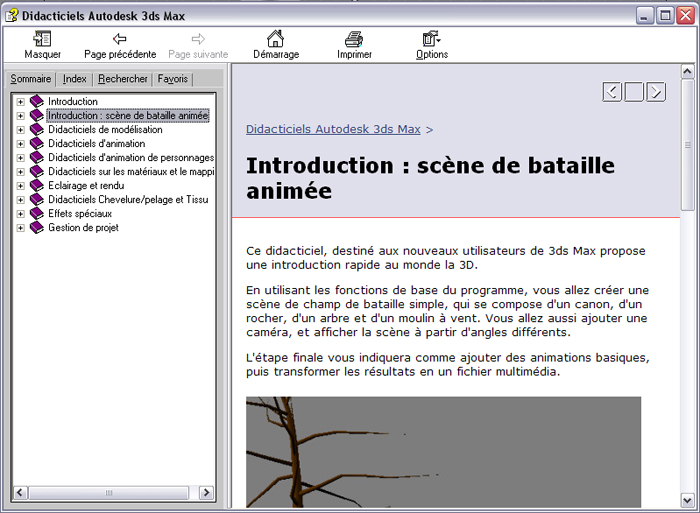Go to previous topic using left chevron button
The height and width of the screenshot is (513, 700).
click(x=612, y=92)
